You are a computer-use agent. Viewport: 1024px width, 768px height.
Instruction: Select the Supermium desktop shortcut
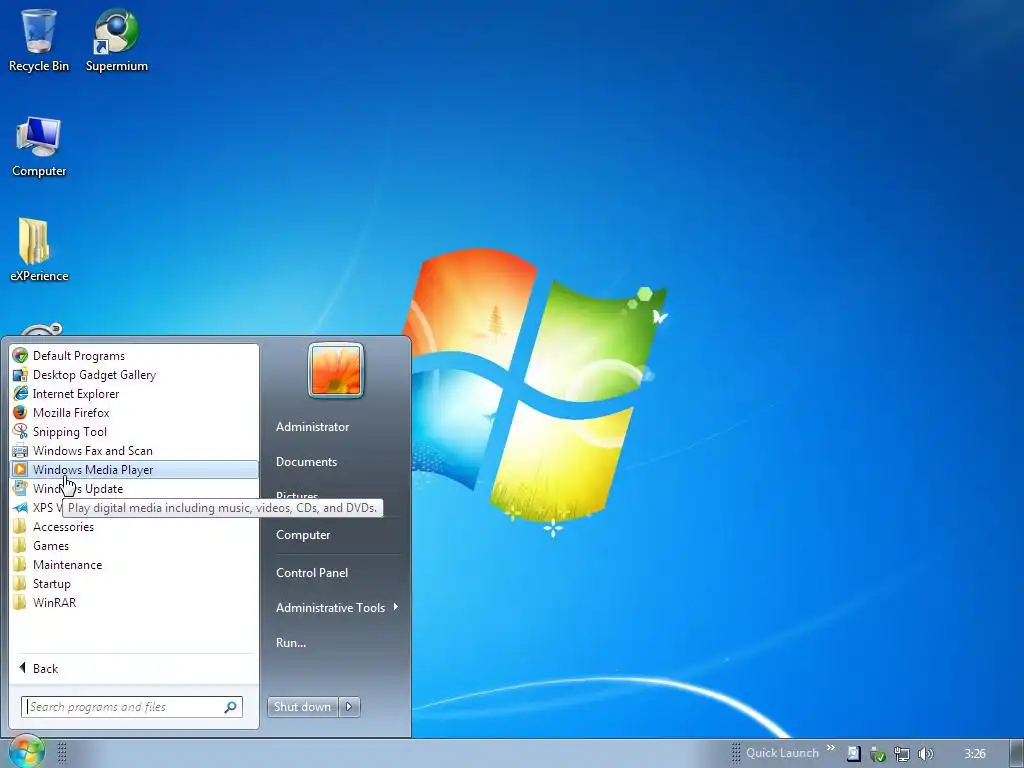(117, 40)
